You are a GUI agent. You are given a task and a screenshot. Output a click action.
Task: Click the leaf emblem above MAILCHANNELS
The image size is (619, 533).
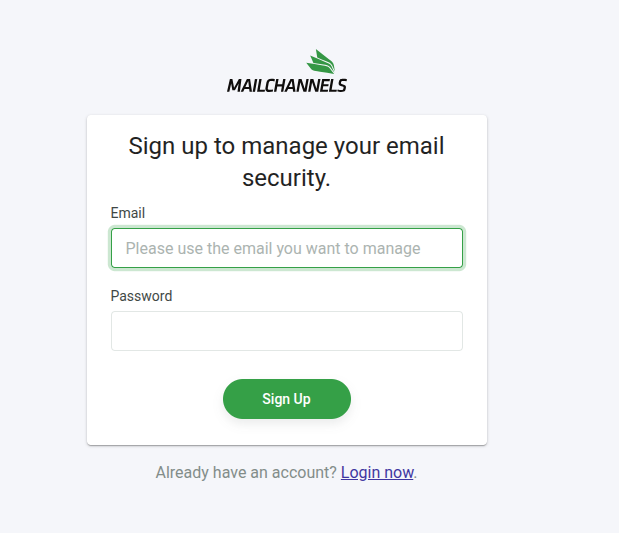(320, 62)
